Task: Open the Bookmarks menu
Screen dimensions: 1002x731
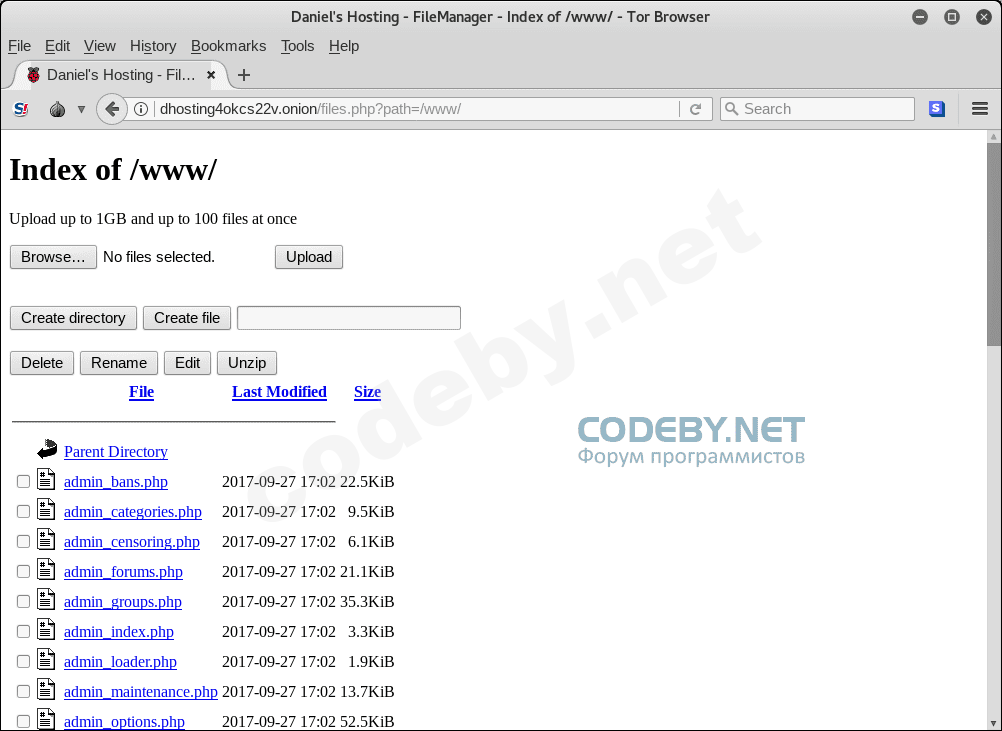Action: pyautogui.click(x=228, y=46)
